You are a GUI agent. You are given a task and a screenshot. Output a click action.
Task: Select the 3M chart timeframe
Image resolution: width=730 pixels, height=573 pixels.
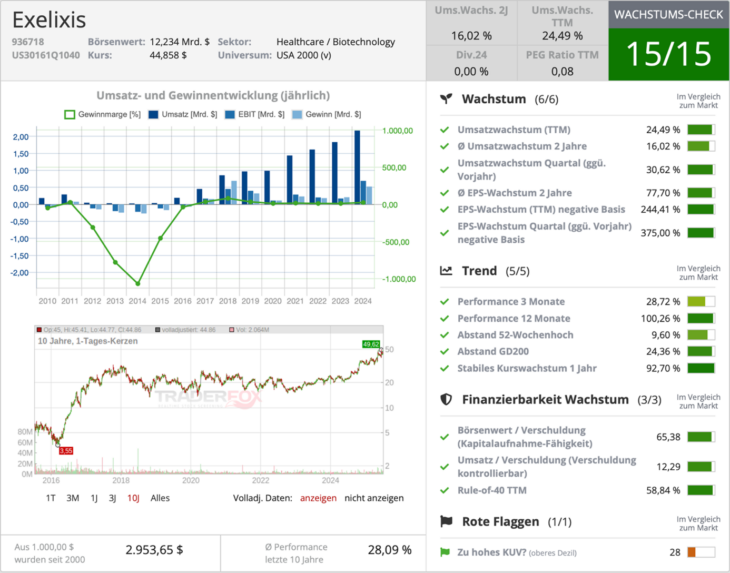click(x=73, y=498)
